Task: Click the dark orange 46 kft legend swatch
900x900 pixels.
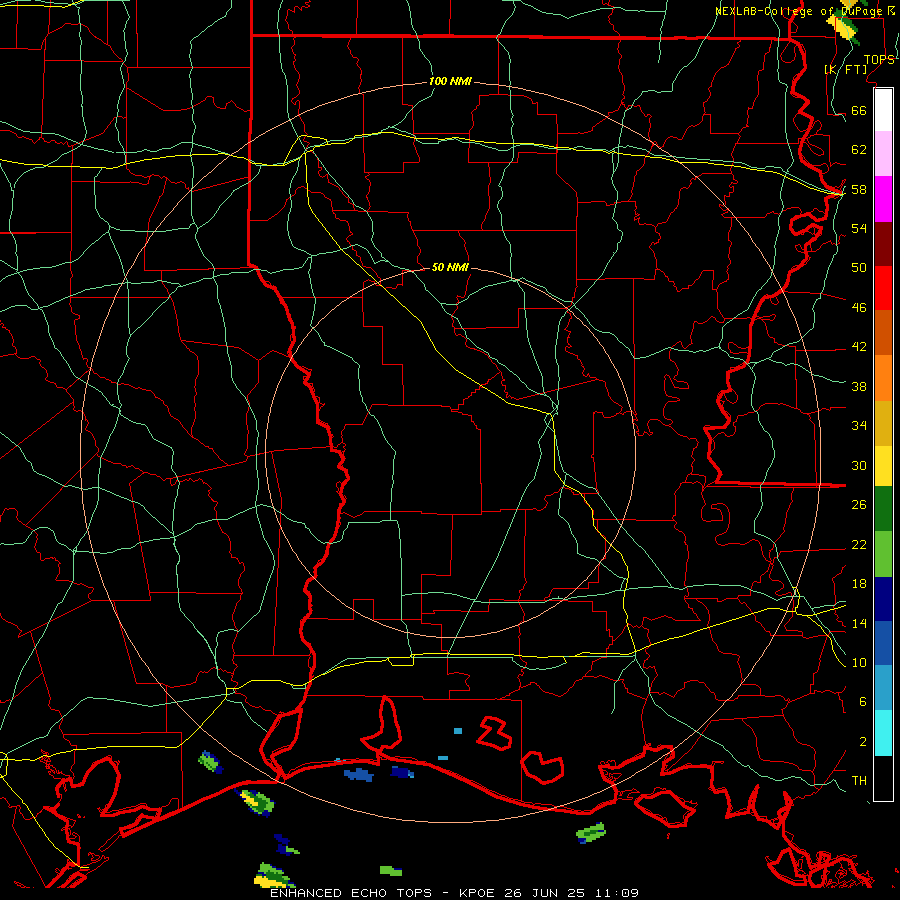Action: (883, 333)
